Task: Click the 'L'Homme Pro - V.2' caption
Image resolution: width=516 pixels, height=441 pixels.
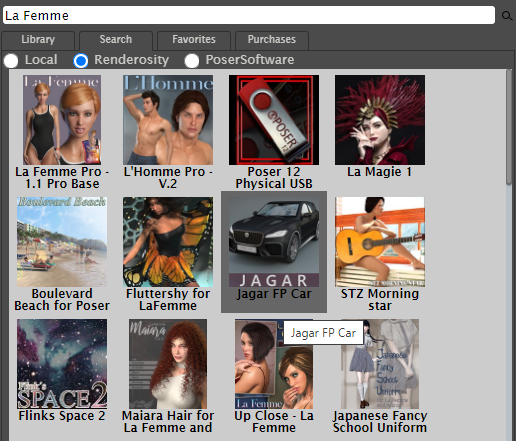Action: click(168, 178)
